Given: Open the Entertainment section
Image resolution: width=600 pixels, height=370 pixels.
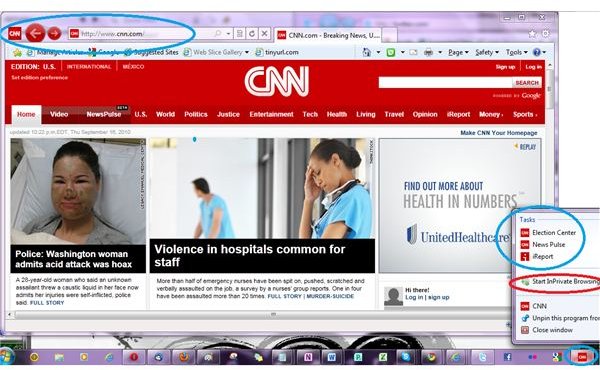Looking at the screenshot, I should point(271,114).
